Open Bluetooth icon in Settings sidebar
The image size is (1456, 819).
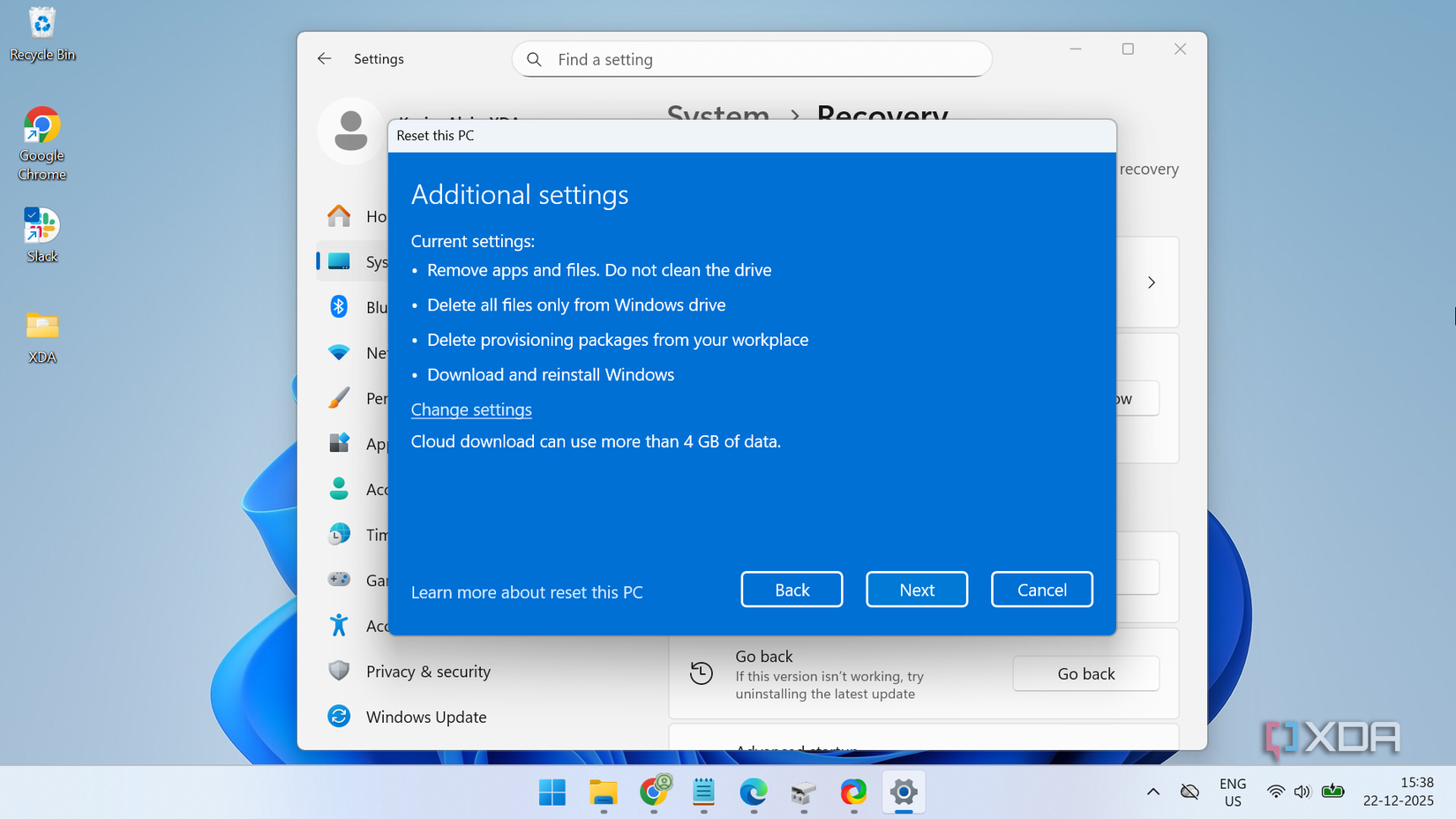pyautogui.click(x=339, y=306)
